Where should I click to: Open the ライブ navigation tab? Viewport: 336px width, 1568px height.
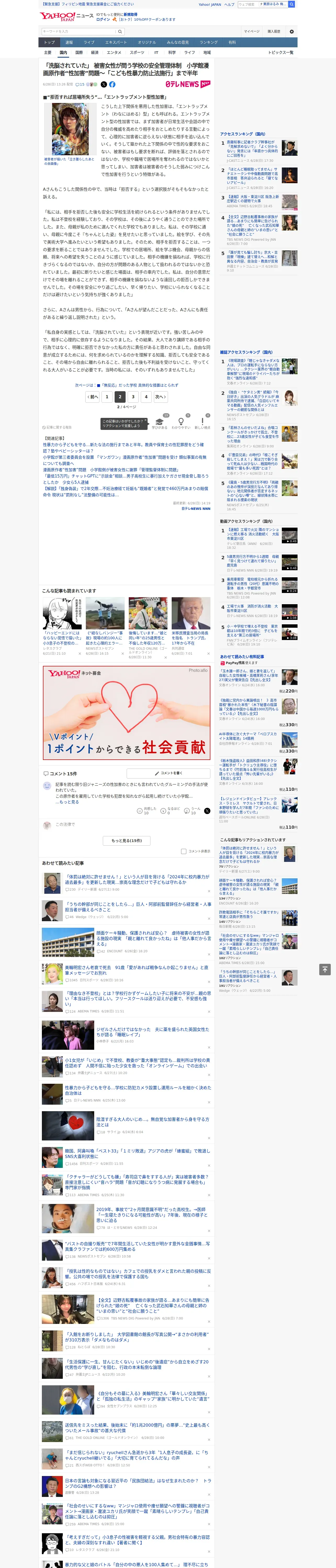(x=89, y=43)
